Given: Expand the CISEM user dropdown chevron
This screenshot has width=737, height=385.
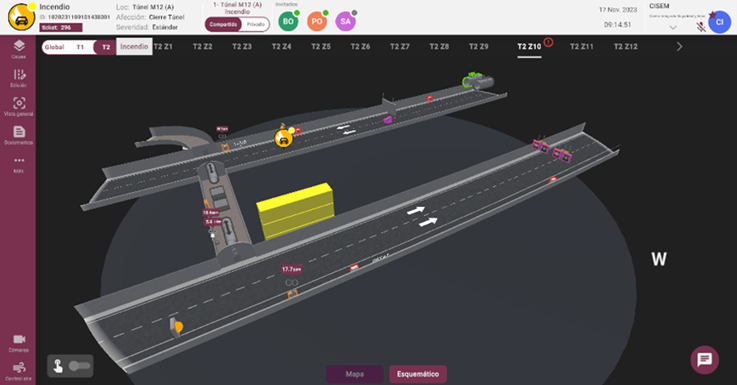Looking at the screenshot, I should pyautogui.click(x=673, y=27).
